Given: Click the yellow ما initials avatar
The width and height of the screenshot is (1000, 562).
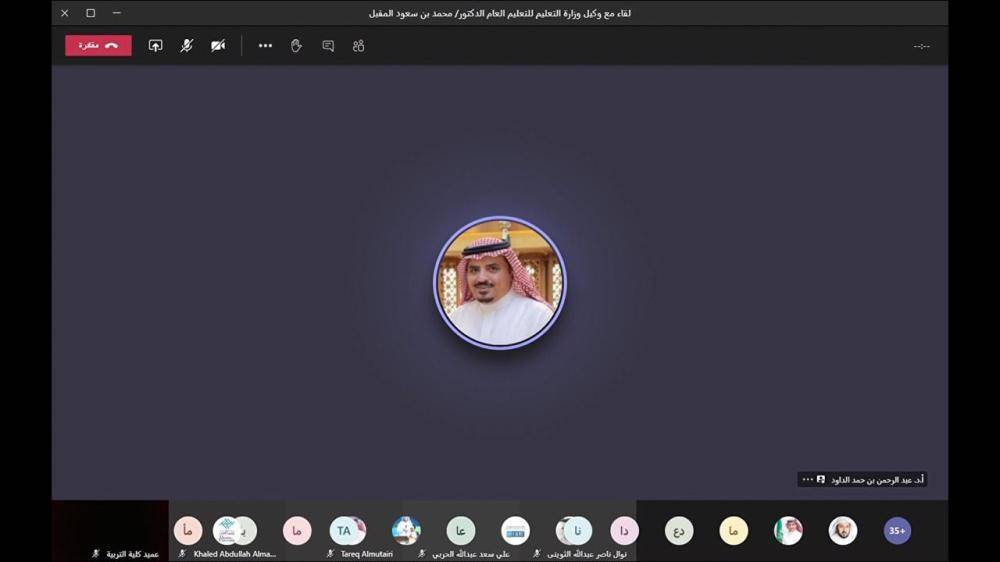Looking at the screenshot, I should (733, 531).
